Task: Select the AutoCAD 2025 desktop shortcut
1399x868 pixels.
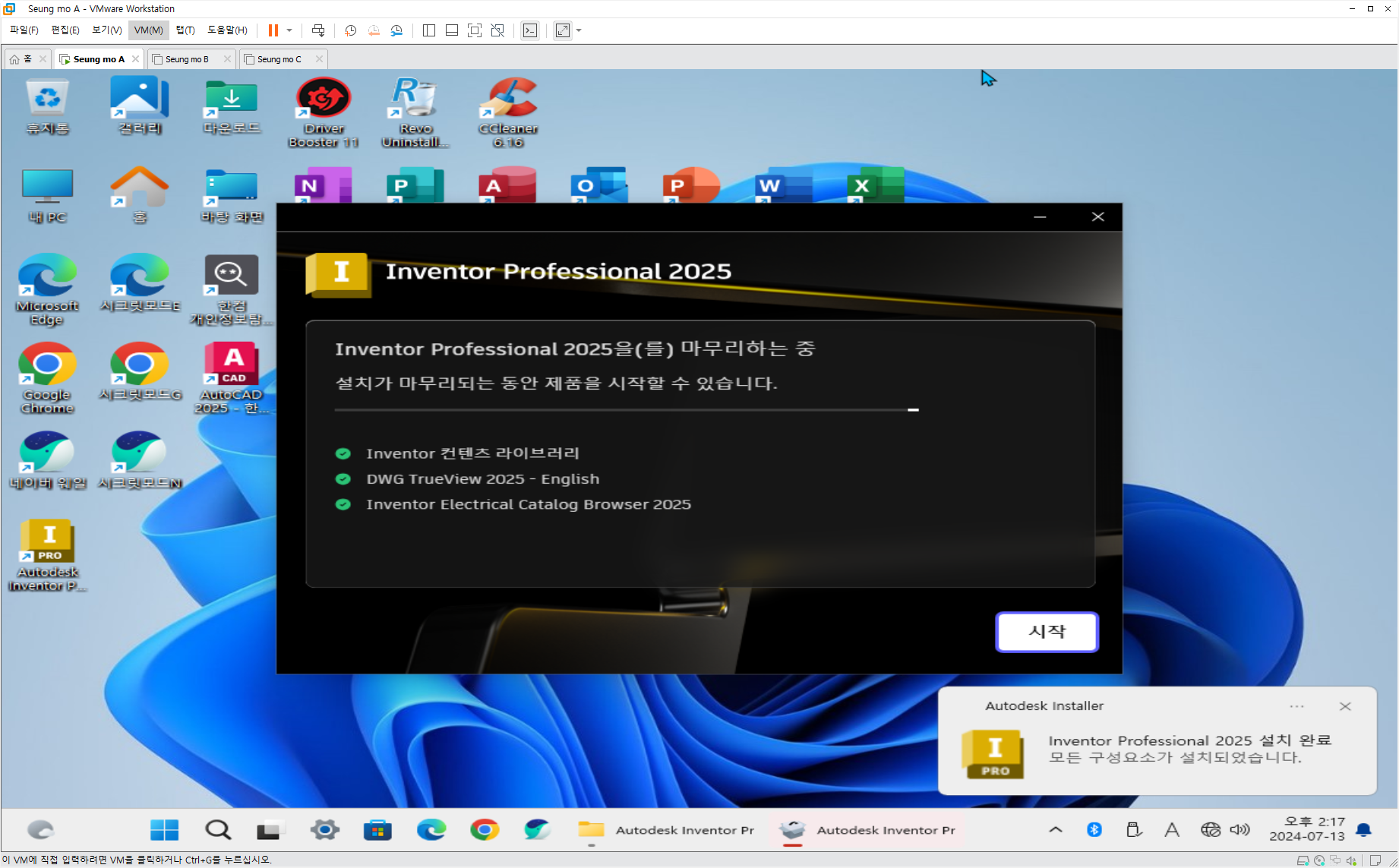Action: tap(232, 378)
